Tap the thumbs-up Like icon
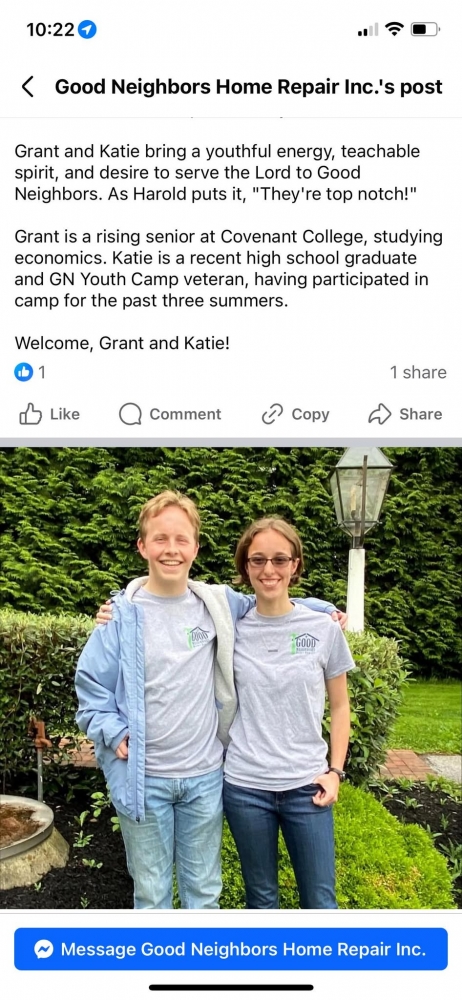 click(30, 415)
